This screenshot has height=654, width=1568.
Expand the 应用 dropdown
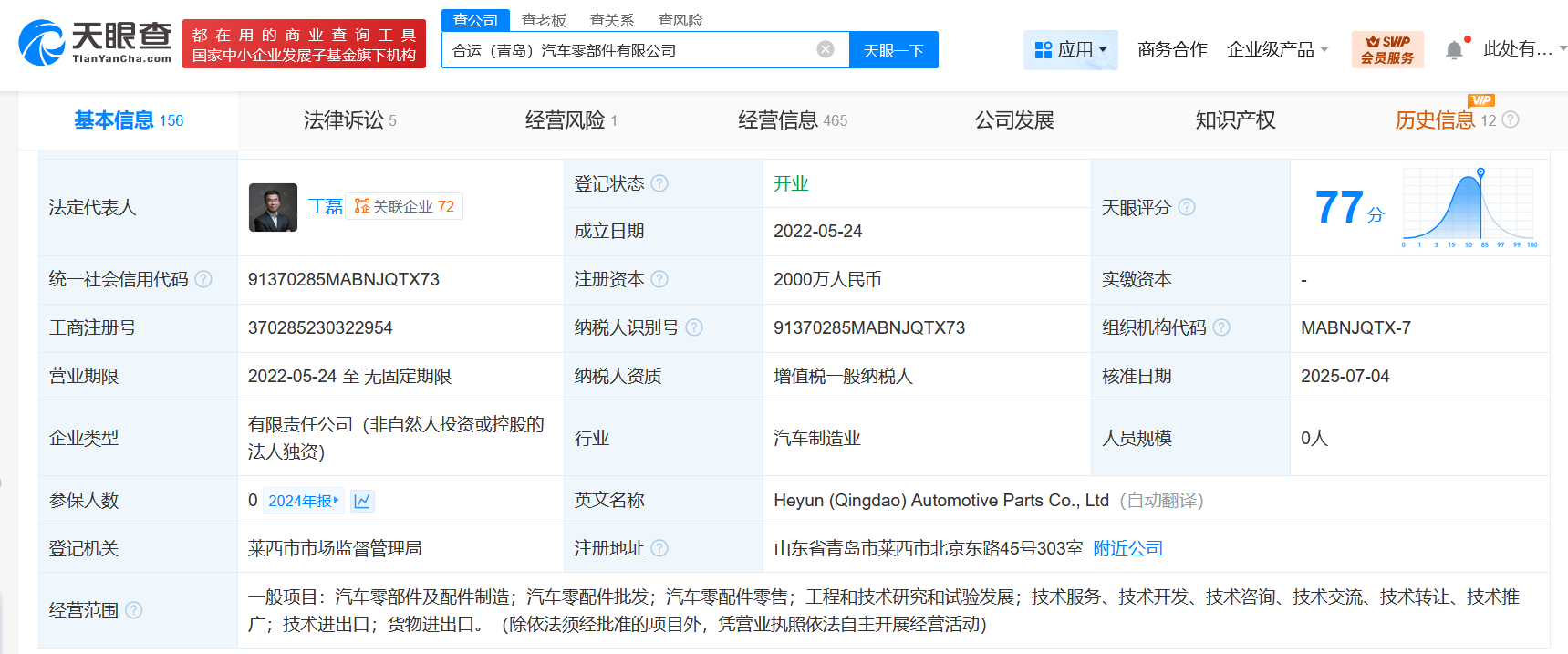coord(1071,49)
